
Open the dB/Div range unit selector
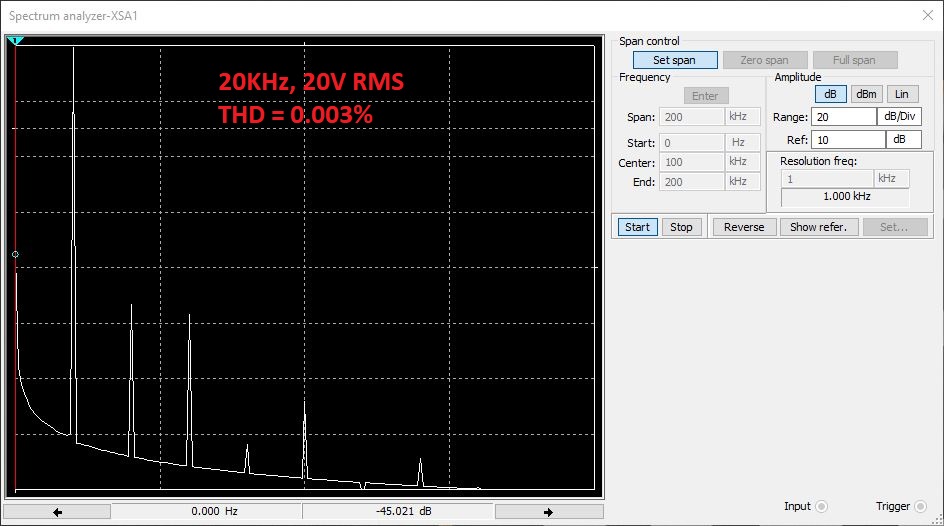click(899, 117)
